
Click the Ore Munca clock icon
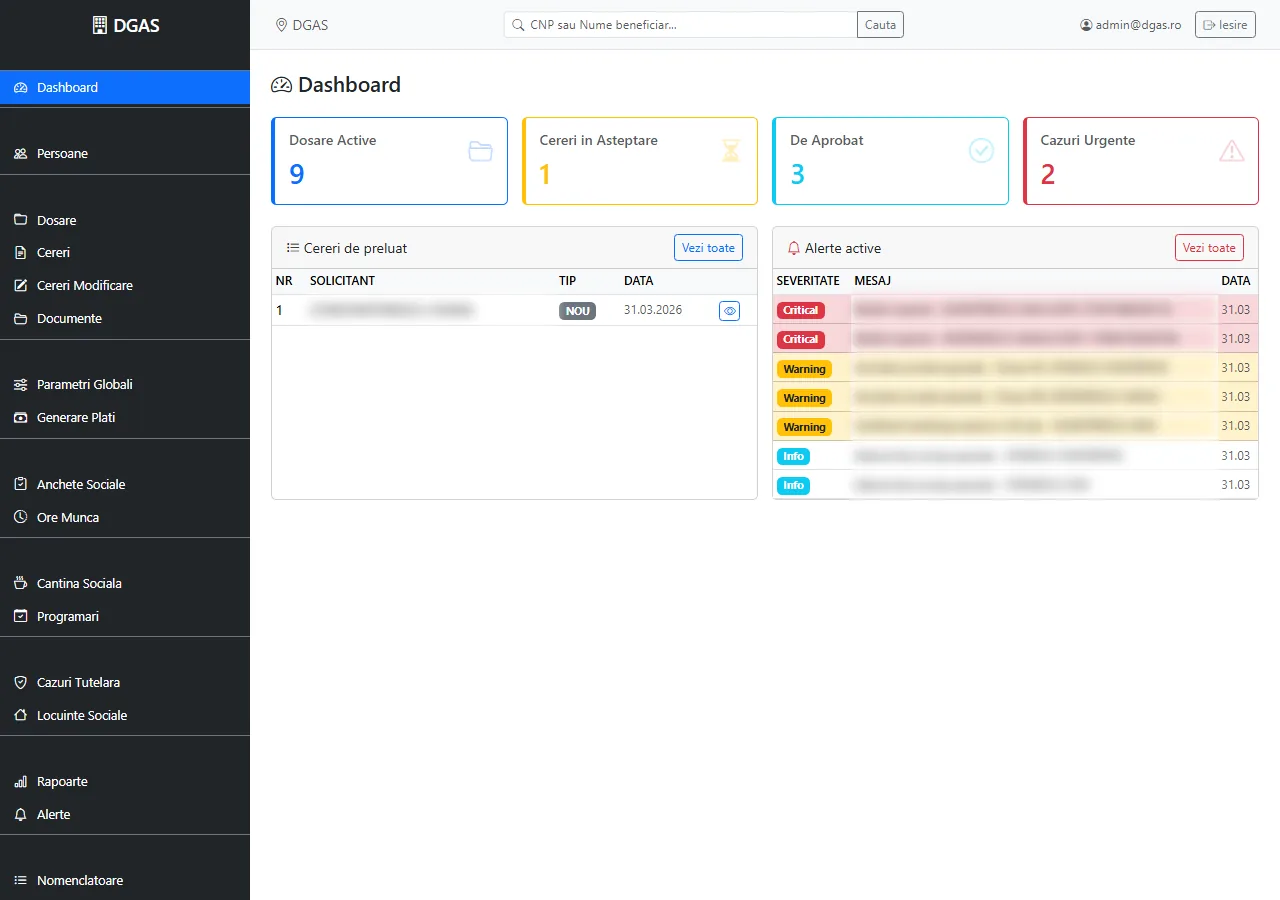click(x=21, y=517)
